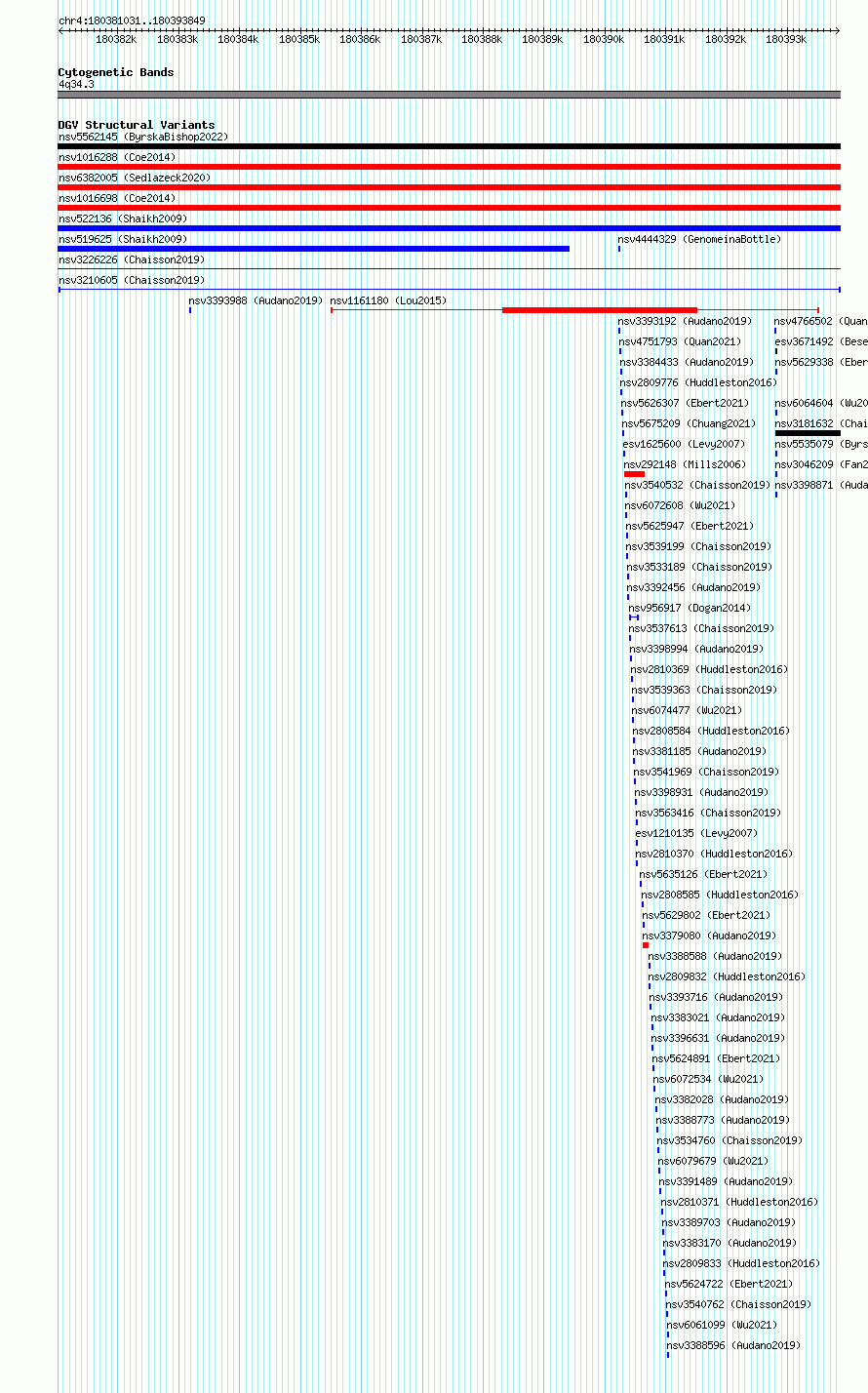Click the 180386k ruler tick label
This screenshot has height=1393, width=868.
359,40
